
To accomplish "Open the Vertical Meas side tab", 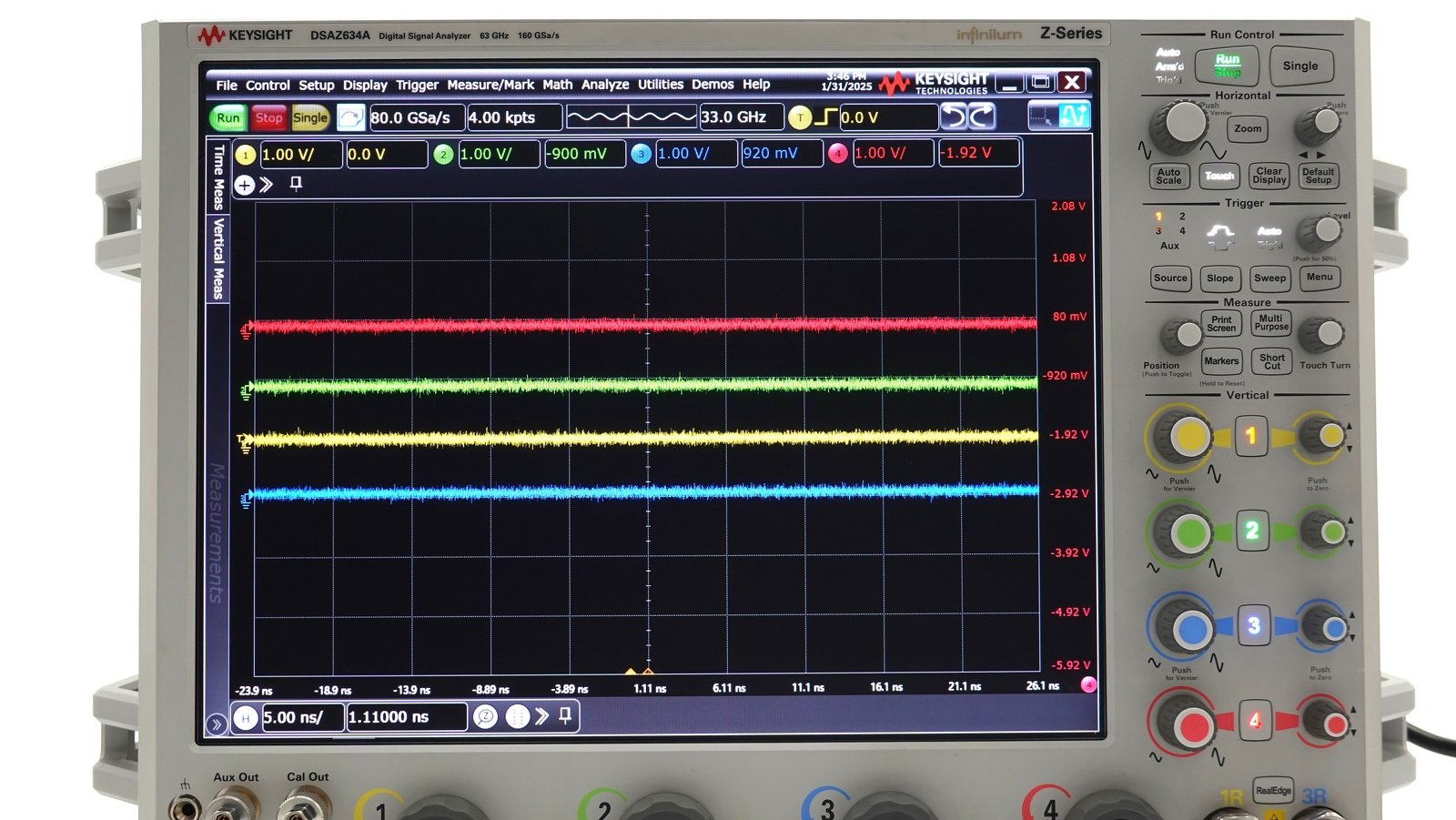I will [x=218, y=258].
